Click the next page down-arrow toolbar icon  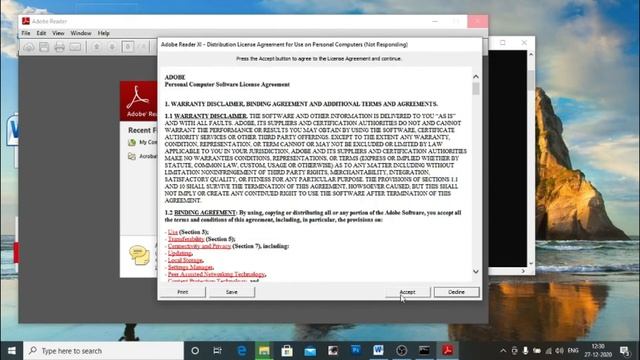(112, 47)
